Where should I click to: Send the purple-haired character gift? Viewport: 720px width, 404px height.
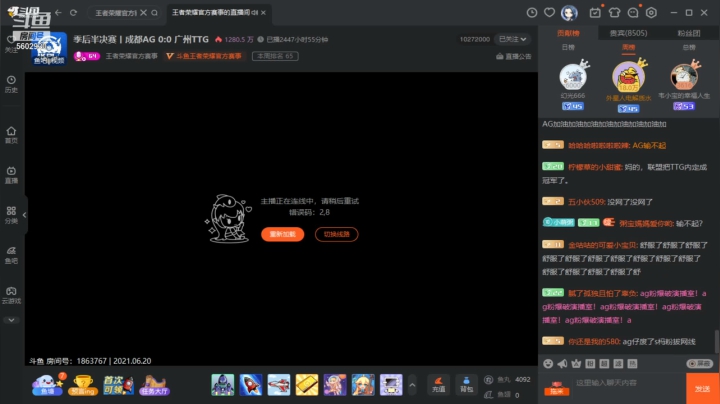(x=335, y=385)
